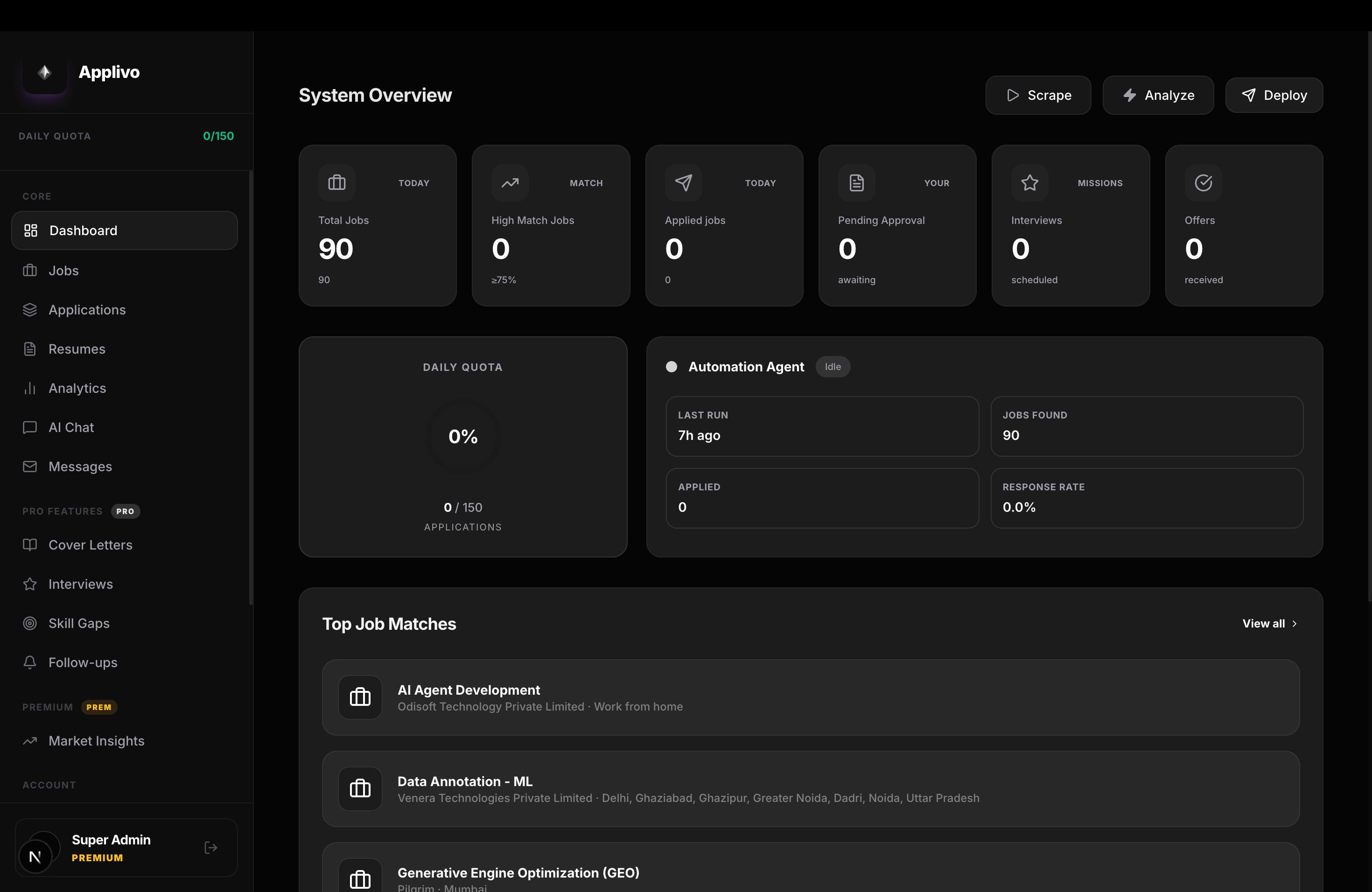Click View all link for job matches

pos(1270,623)
